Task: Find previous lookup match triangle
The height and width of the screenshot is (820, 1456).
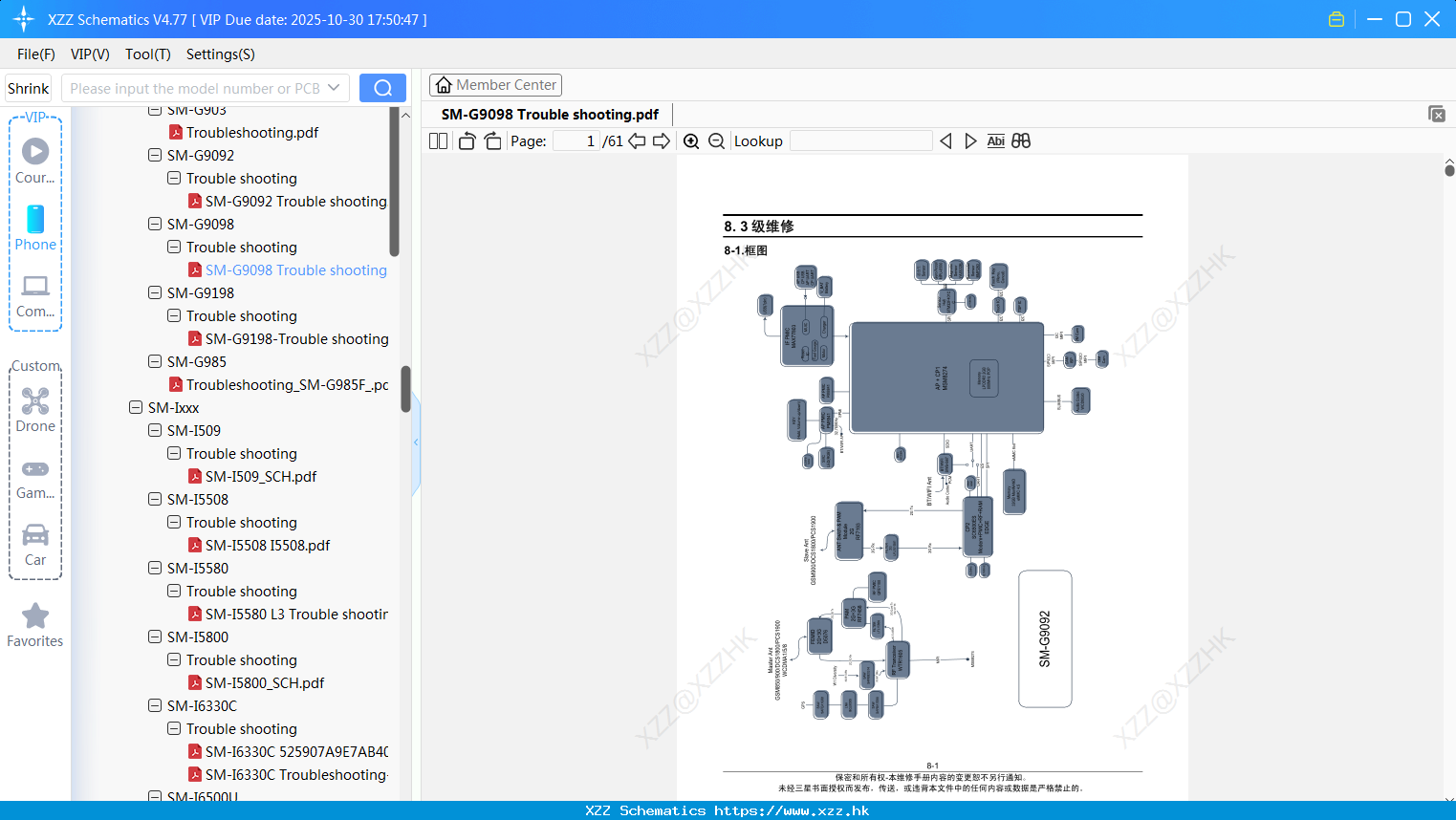Action: coord(945,141)
